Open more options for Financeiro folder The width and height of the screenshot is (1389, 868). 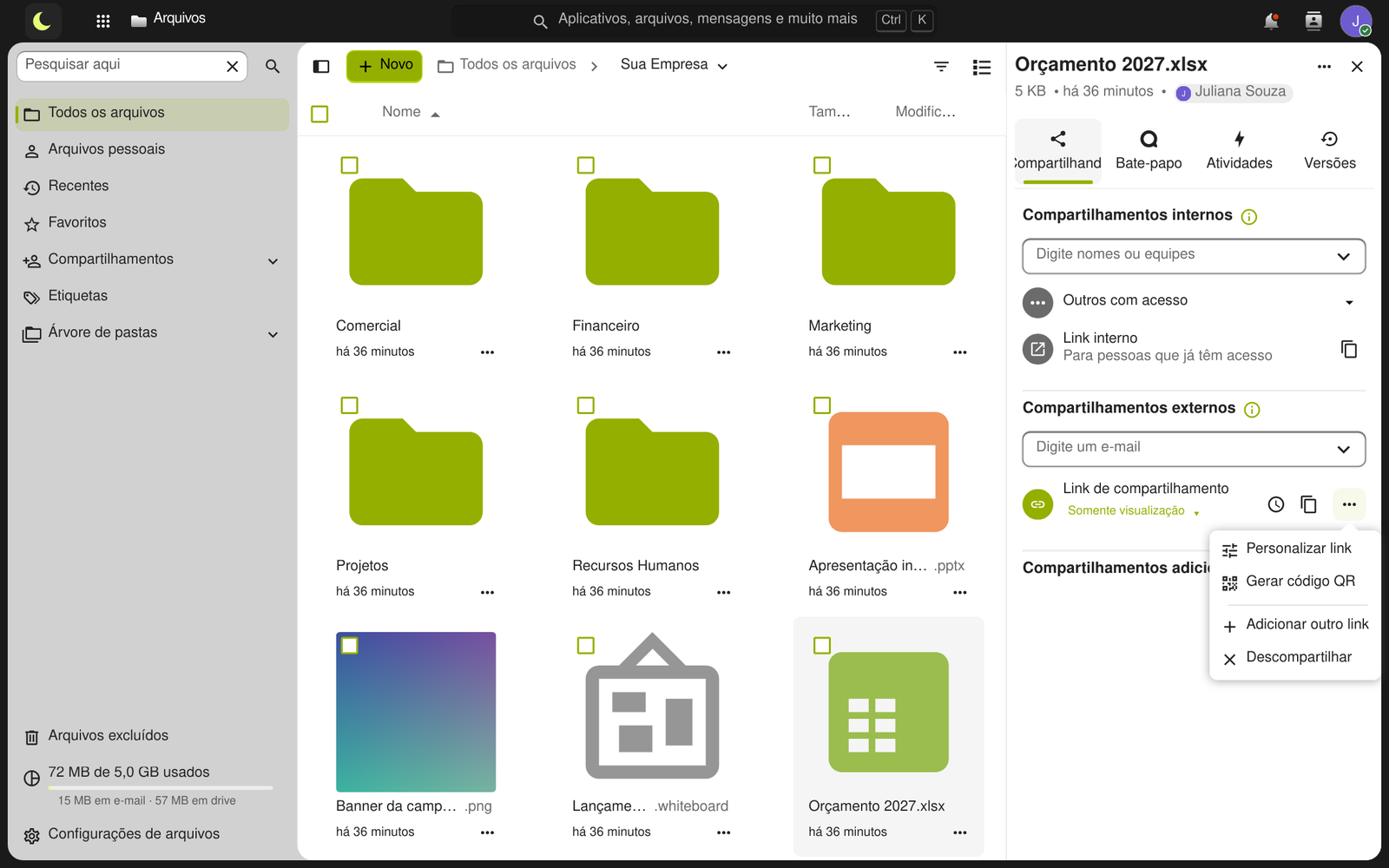tap(723, 352)
